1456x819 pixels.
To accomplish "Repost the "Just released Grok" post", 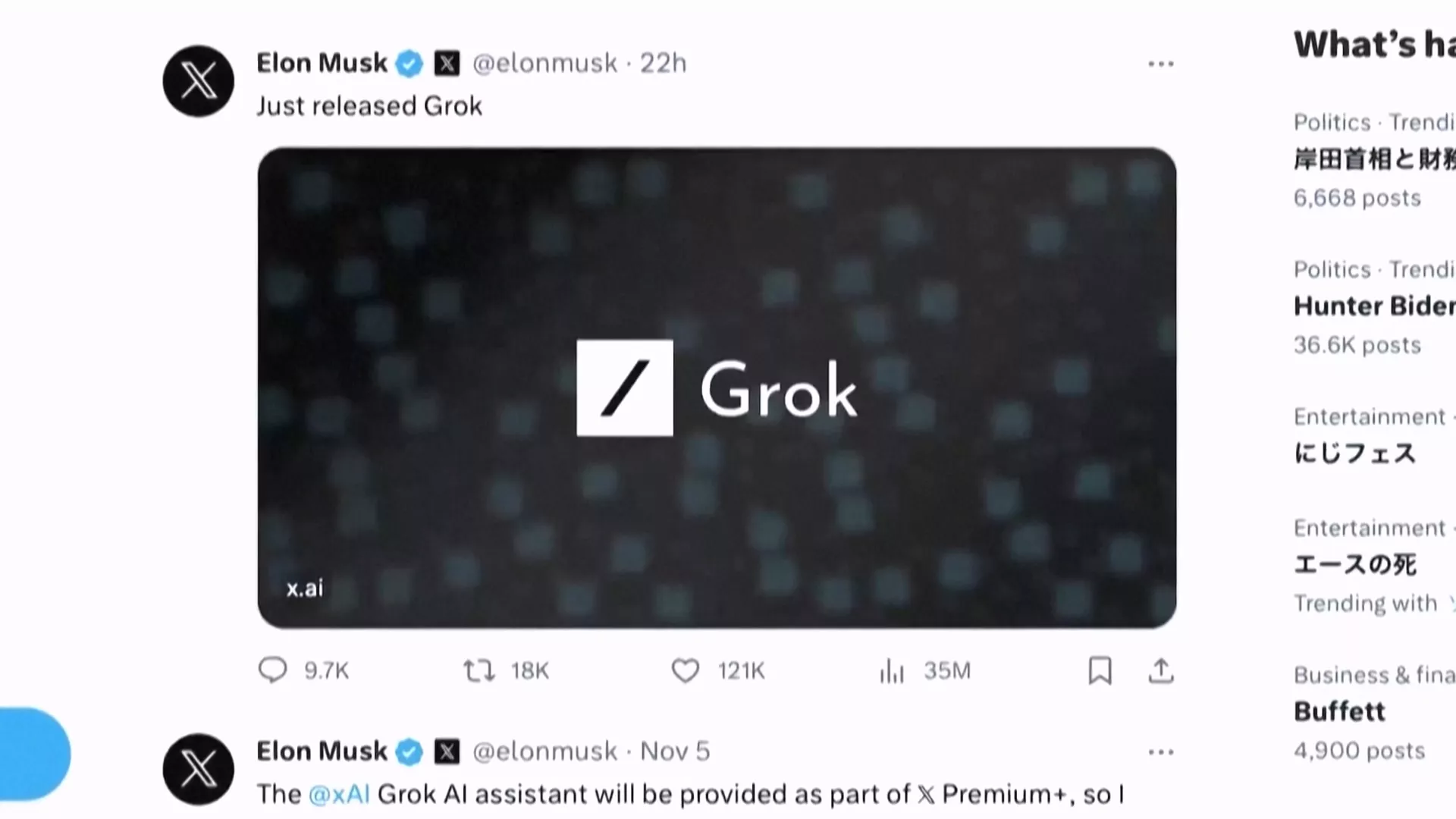I will [479, 670].
